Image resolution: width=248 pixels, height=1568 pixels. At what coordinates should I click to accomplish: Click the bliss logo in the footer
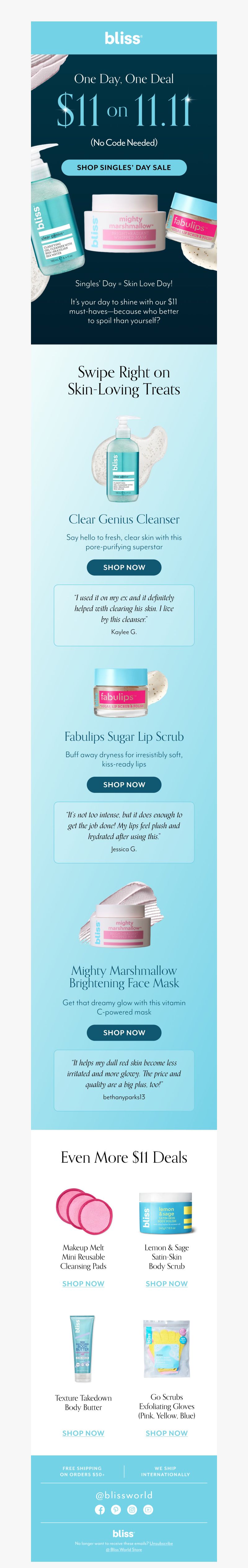click(x=123, y=1533)
